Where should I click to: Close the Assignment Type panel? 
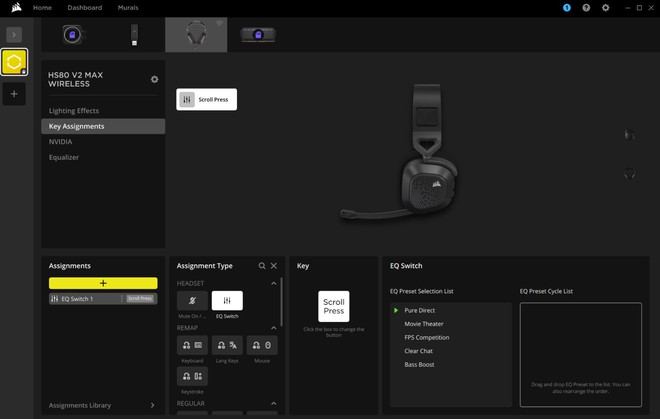(x=274, y=266)
